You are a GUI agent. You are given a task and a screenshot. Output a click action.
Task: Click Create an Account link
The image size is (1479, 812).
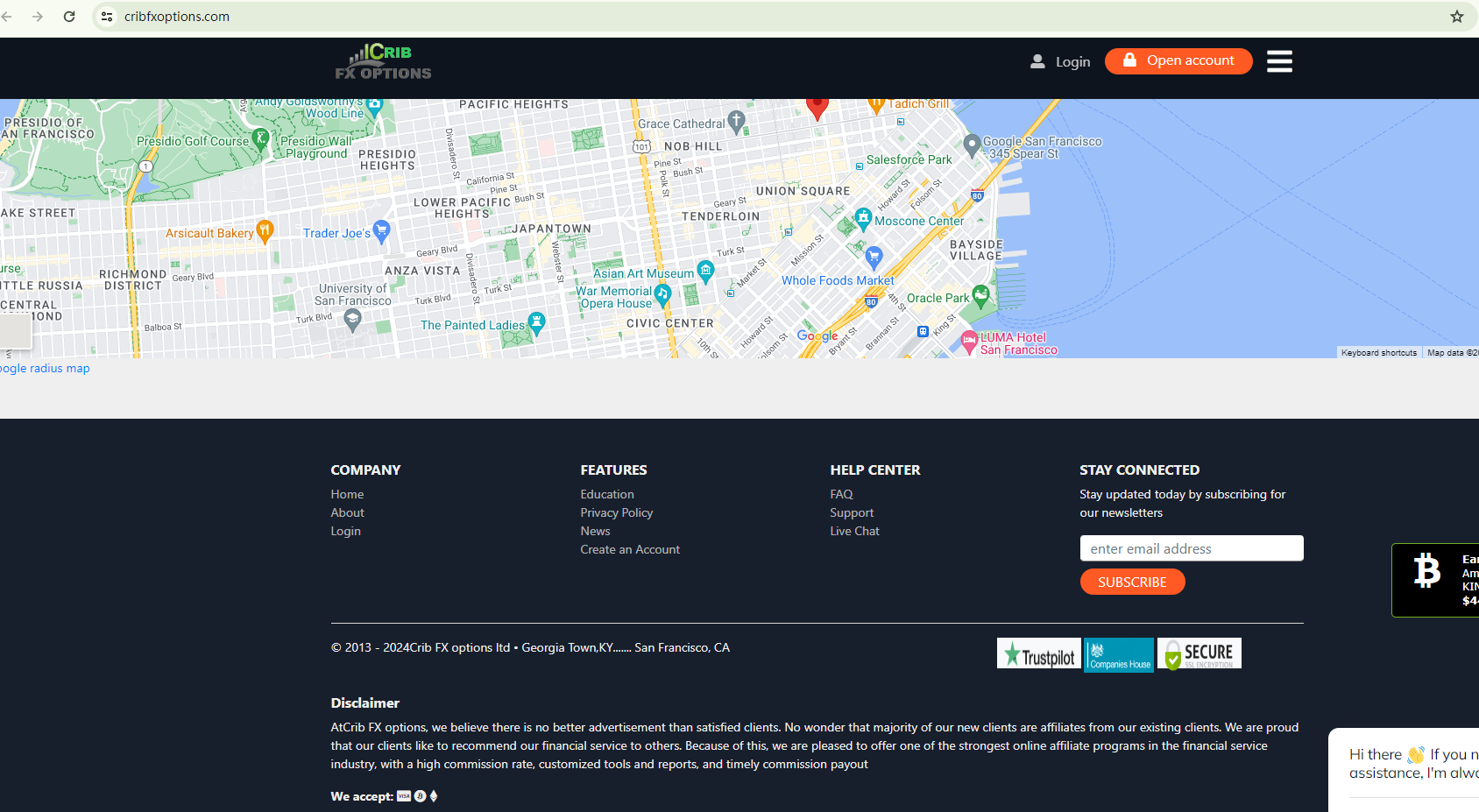pos(629,549)
